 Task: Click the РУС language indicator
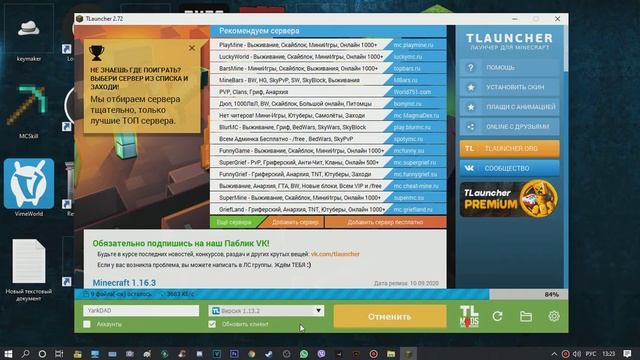[591, 353]
